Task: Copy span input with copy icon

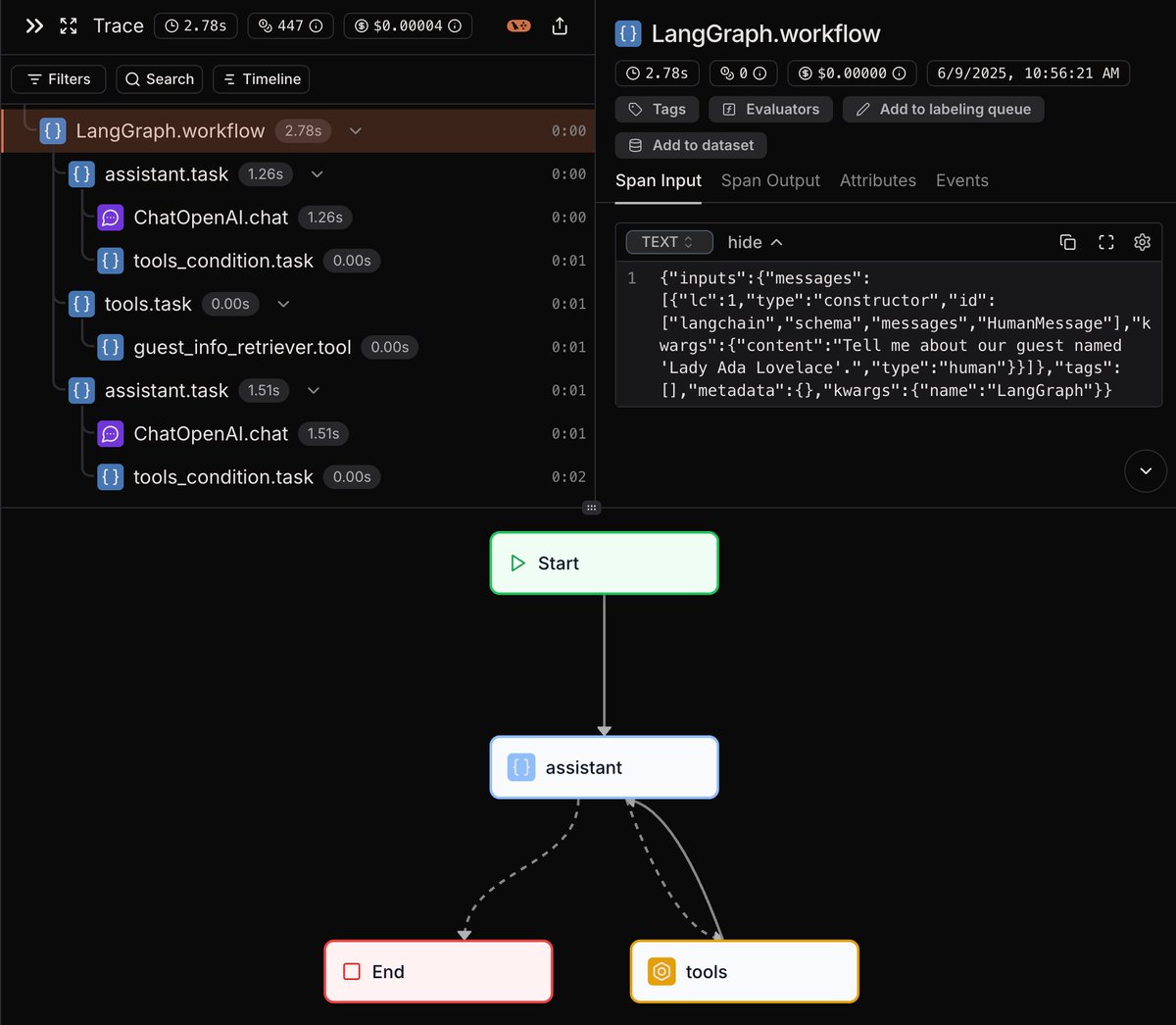Action: (x=1068, y=242)
